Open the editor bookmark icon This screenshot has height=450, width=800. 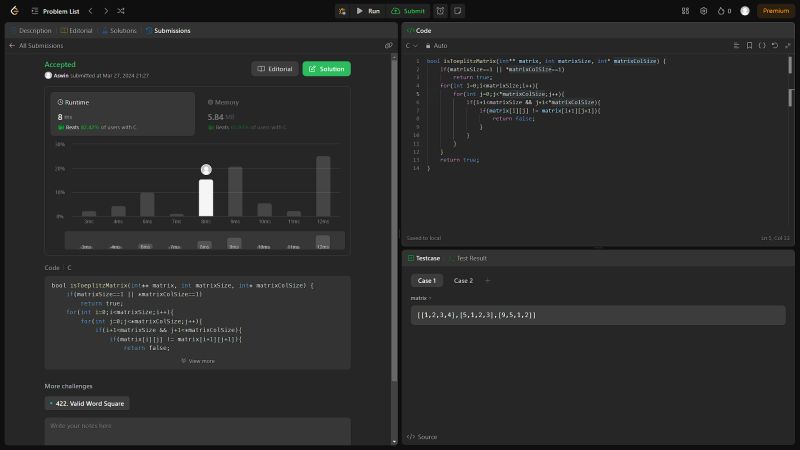749,45
